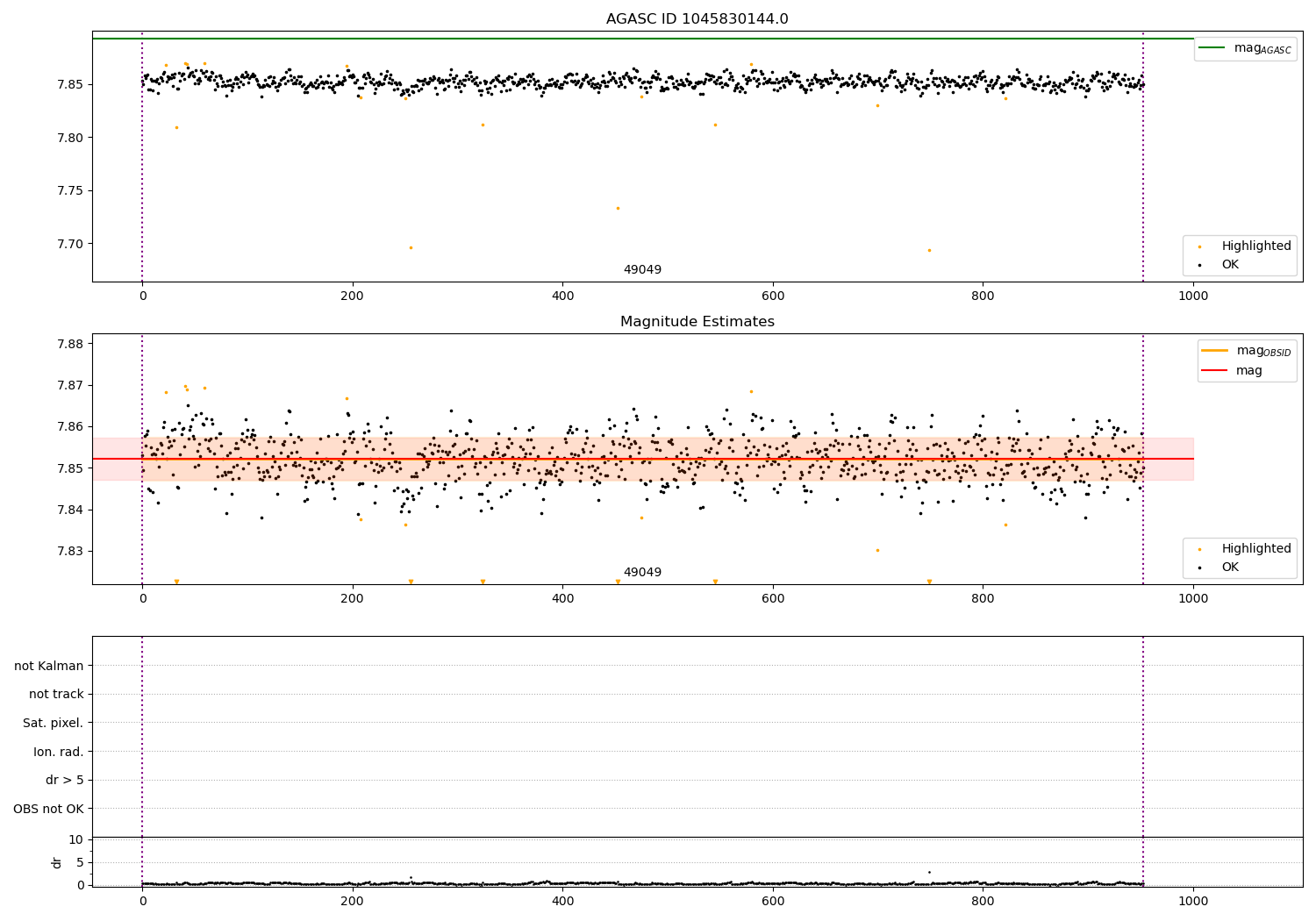1316x921 pixels.
Task: Click orange triangle marker near x=750 in middle plot
Action: coord(929,582)
